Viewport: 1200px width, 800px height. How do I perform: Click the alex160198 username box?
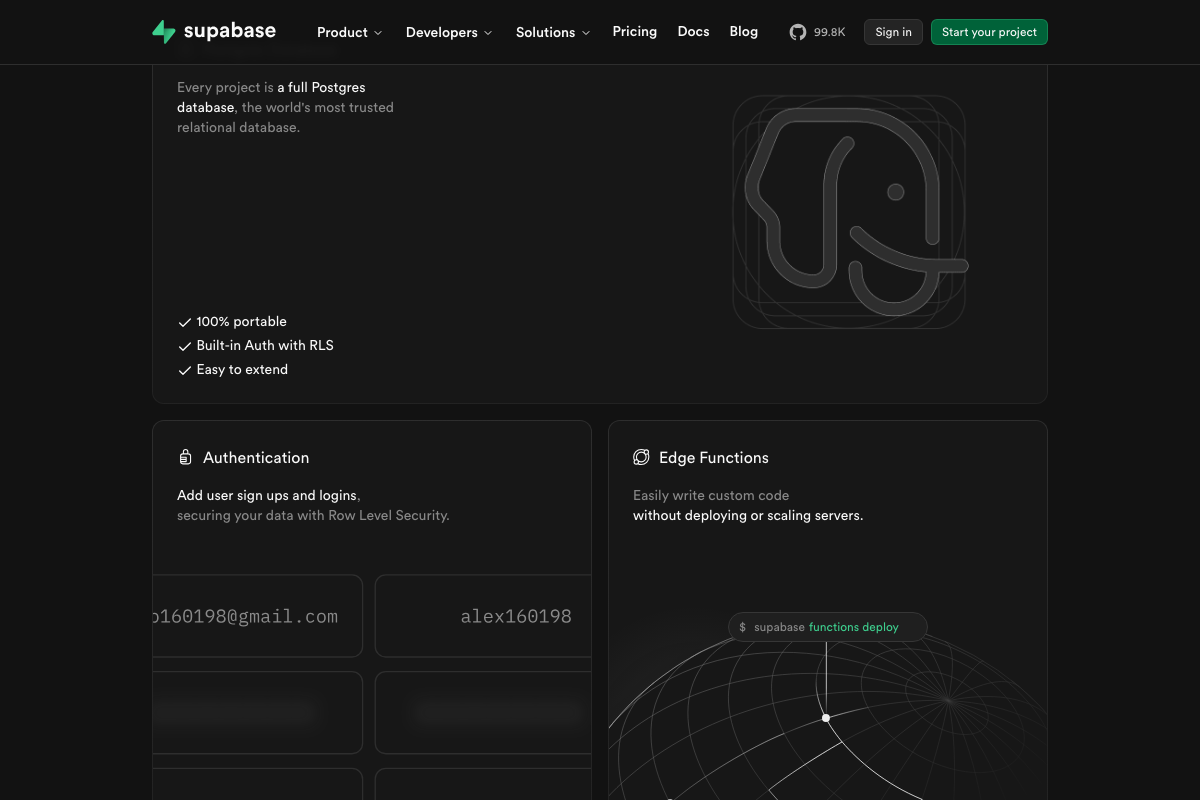pyautogui.click(x=483, y=616)
